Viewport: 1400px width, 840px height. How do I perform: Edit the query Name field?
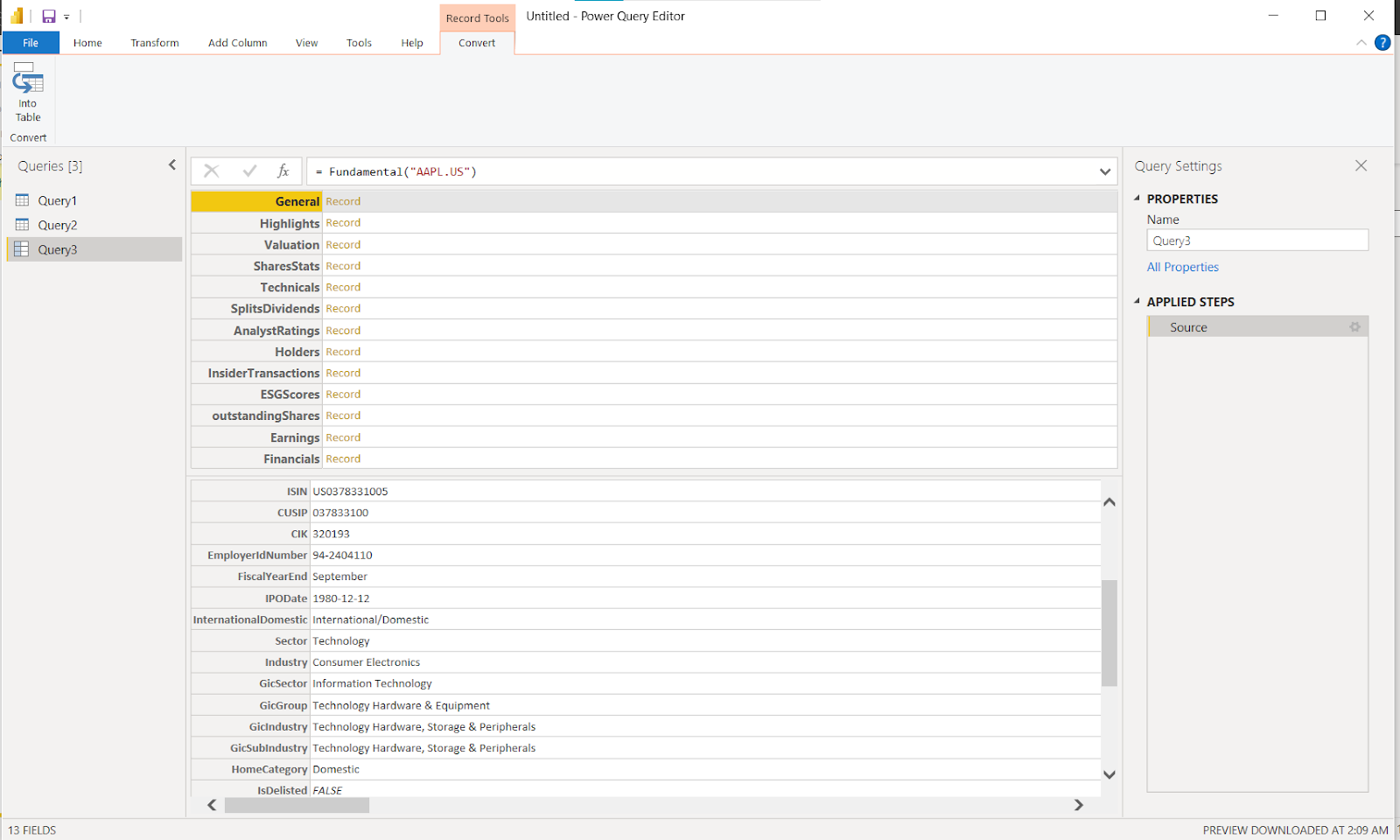1257,241
